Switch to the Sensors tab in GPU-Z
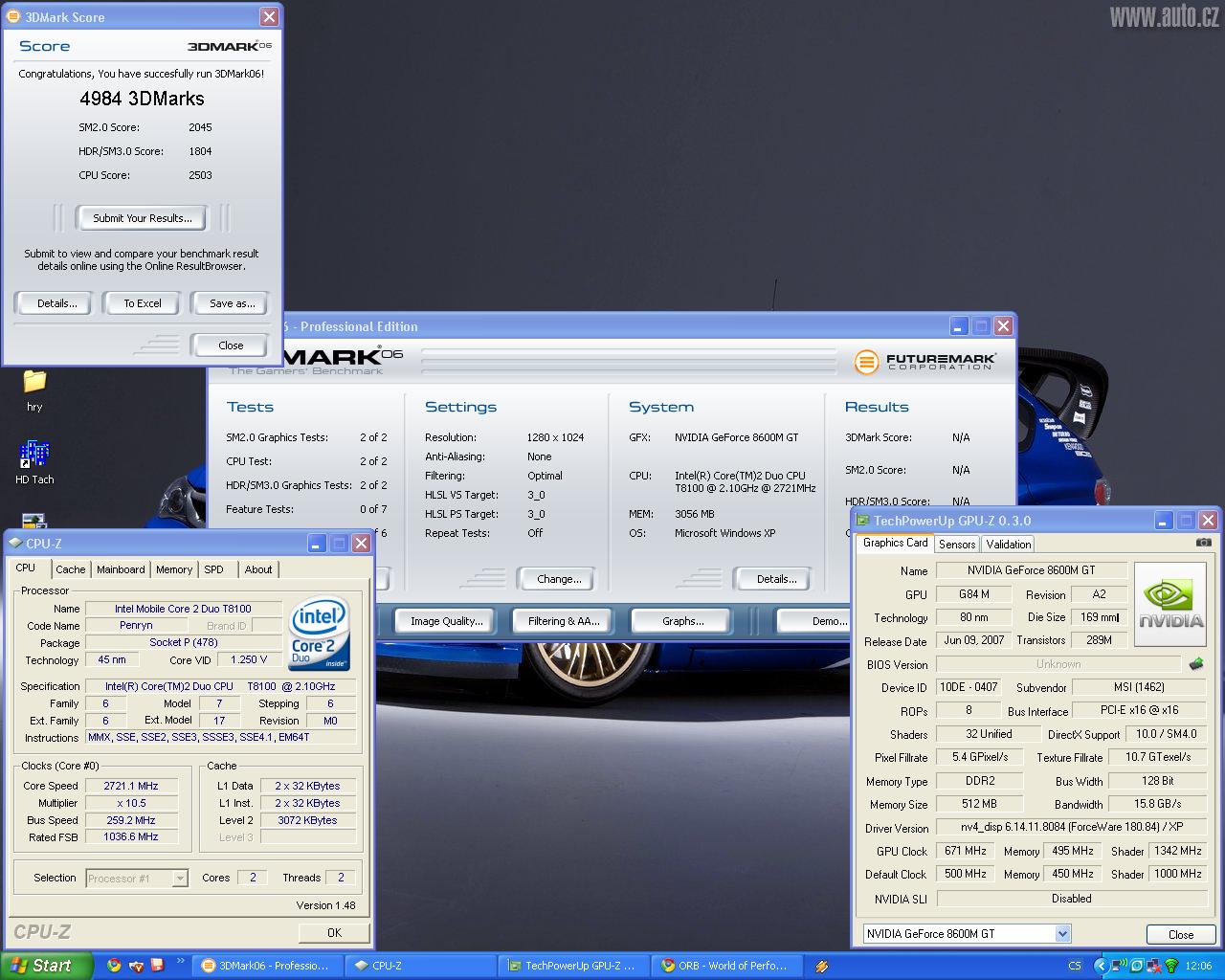 pos(957,544)
